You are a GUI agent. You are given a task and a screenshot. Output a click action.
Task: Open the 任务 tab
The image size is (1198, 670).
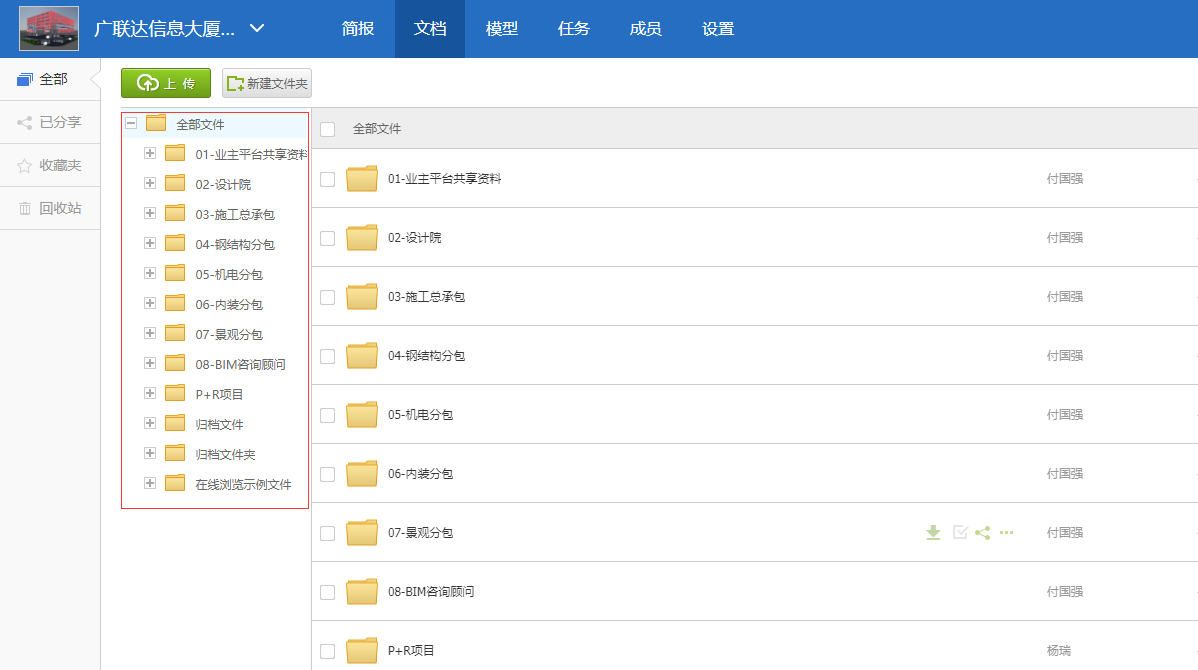coord(573,29)
